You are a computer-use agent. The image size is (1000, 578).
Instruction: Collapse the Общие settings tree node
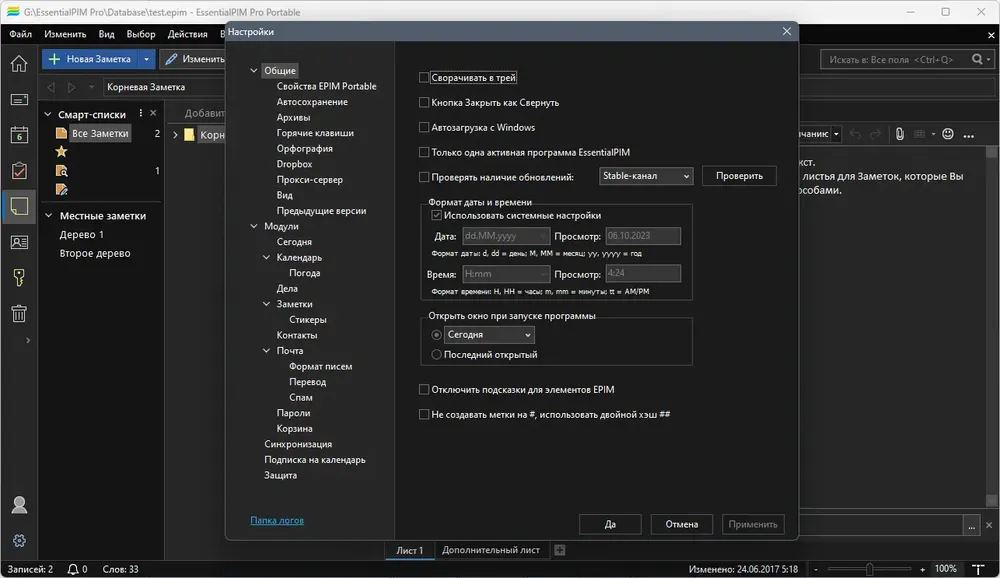254,70
